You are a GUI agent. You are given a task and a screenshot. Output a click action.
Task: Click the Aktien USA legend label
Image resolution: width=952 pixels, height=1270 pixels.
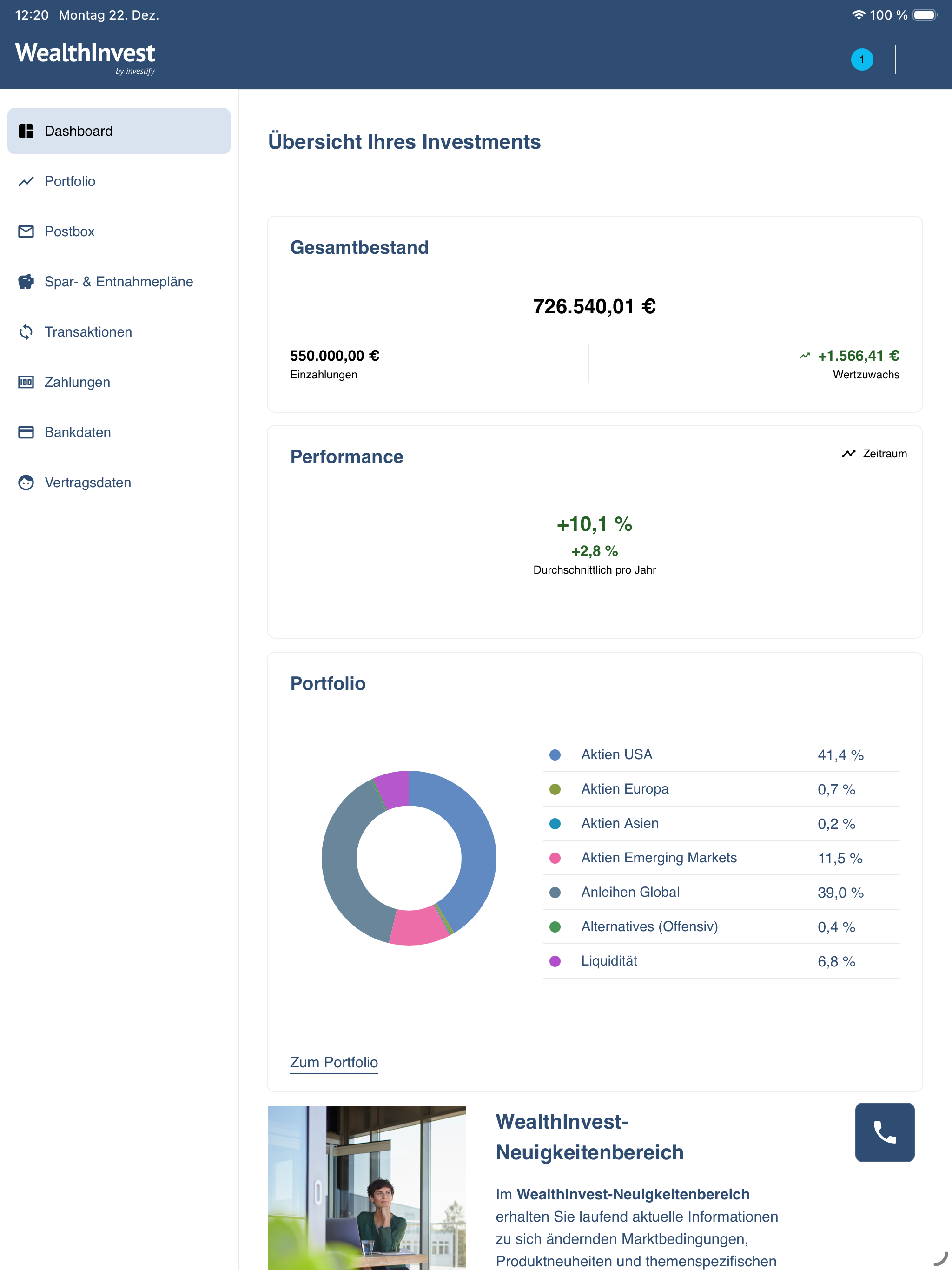coord(617,754)
